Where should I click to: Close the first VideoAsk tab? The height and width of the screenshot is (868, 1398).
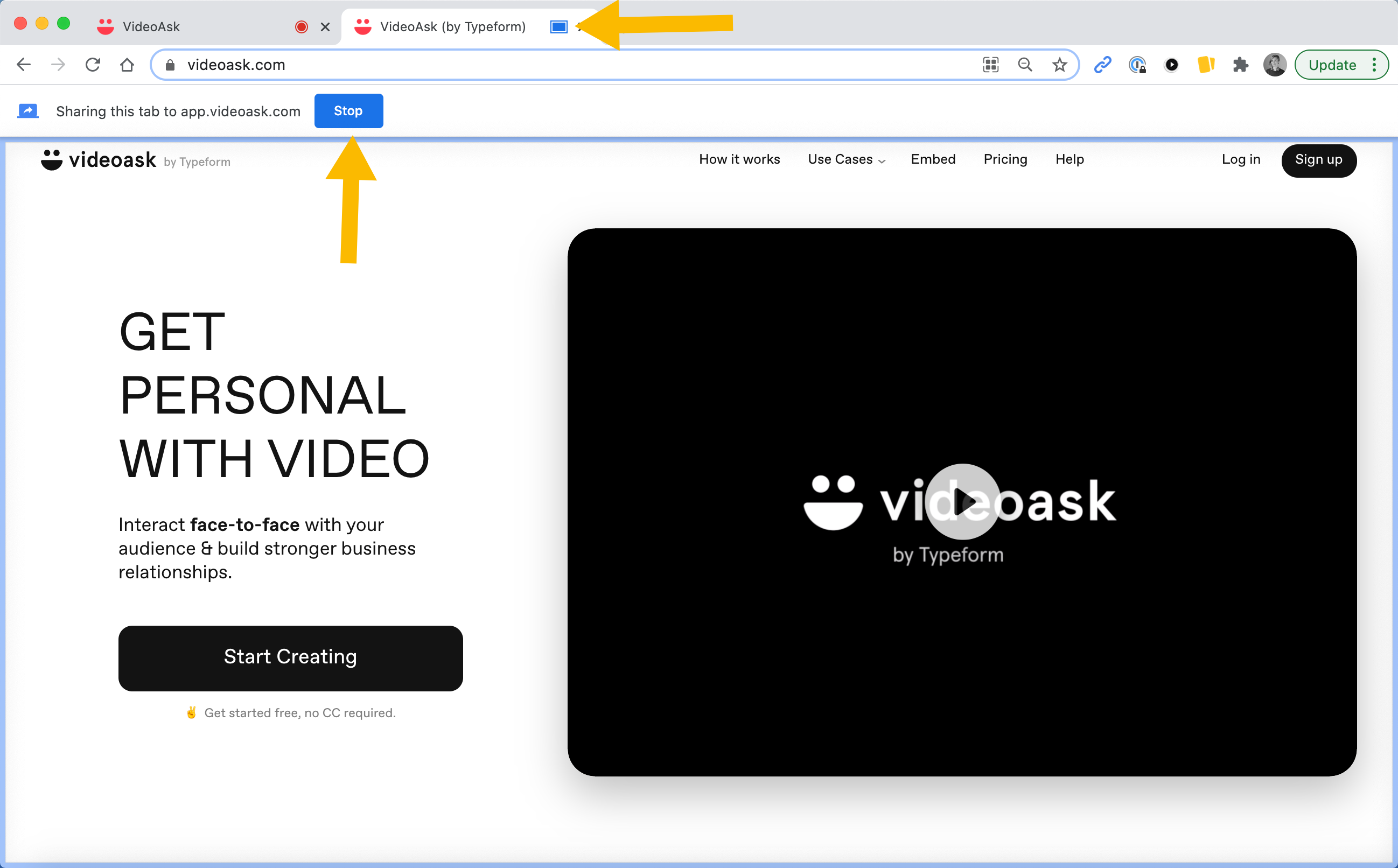(x=325, y=26)
